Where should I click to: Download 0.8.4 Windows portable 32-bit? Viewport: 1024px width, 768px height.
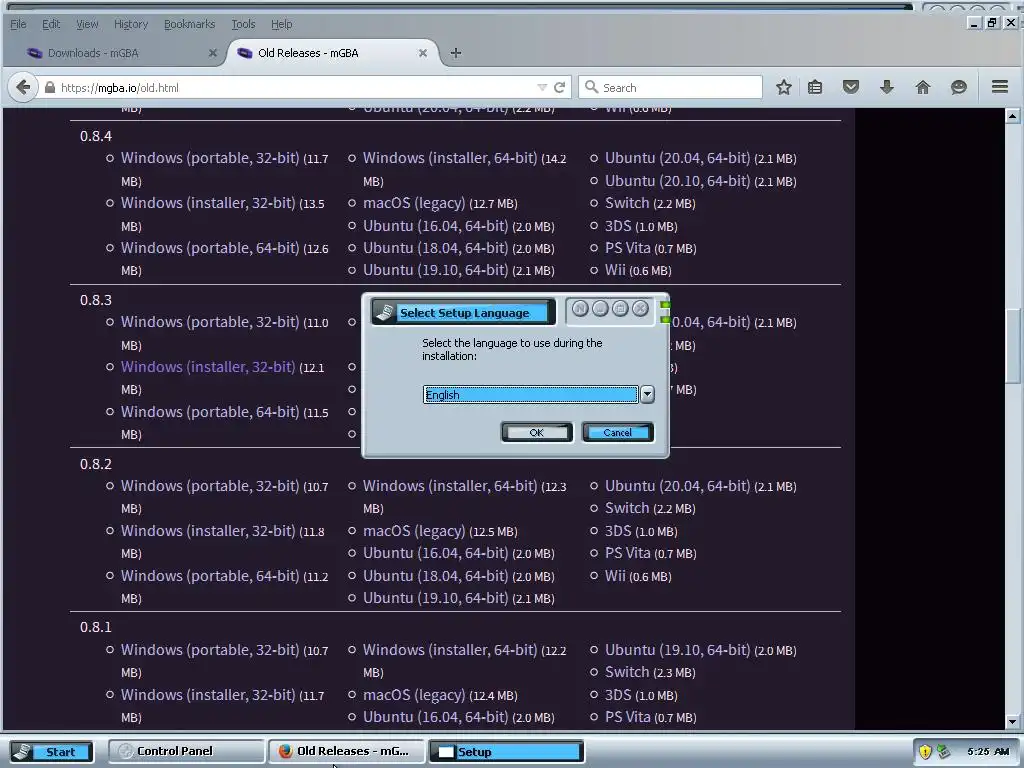click(210, 158)
